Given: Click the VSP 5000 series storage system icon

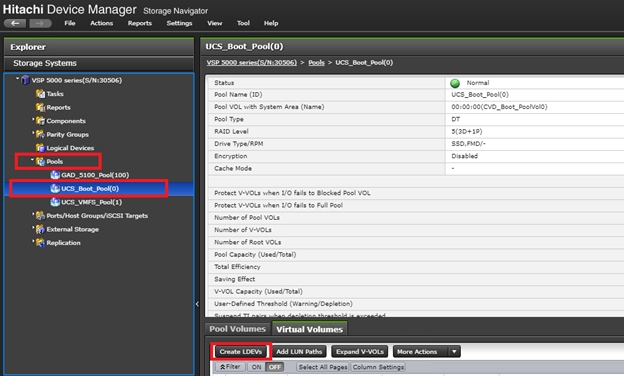Looking at the screenshot, I should pos(25,80).
